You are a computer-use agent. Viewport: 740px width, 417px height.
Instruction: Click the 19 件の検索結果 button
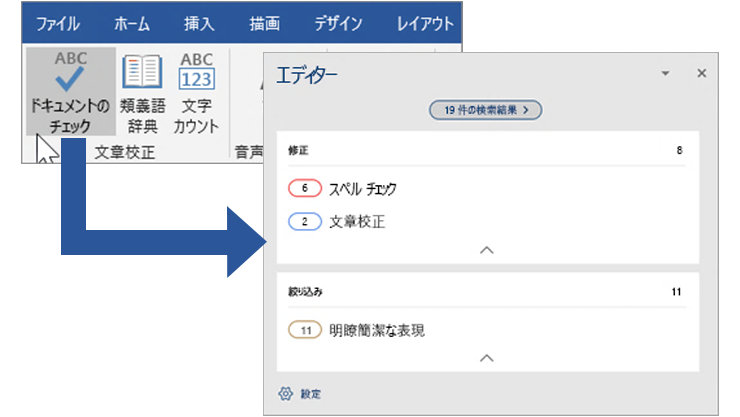(x=486, y=110)
